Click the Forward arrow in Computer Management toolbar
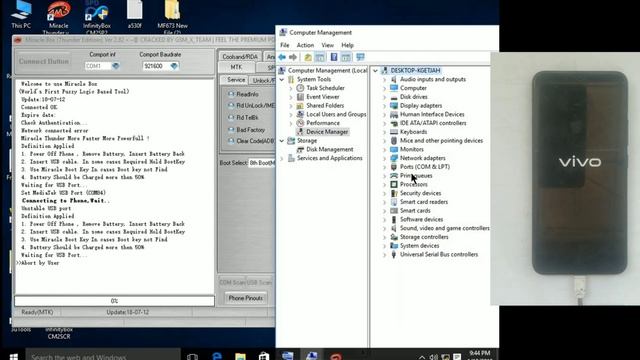Image resolution: width=640 pixels, height=360 pixels. pyautogui.click(x=293, y=57)
